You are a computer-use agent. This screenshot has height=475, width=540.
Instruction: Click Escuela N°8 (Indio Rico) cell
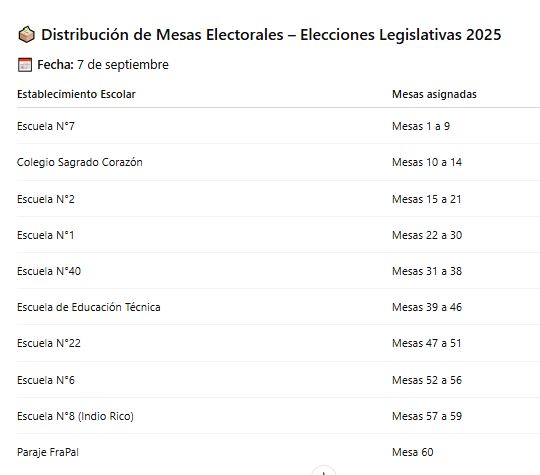[75, 416]
